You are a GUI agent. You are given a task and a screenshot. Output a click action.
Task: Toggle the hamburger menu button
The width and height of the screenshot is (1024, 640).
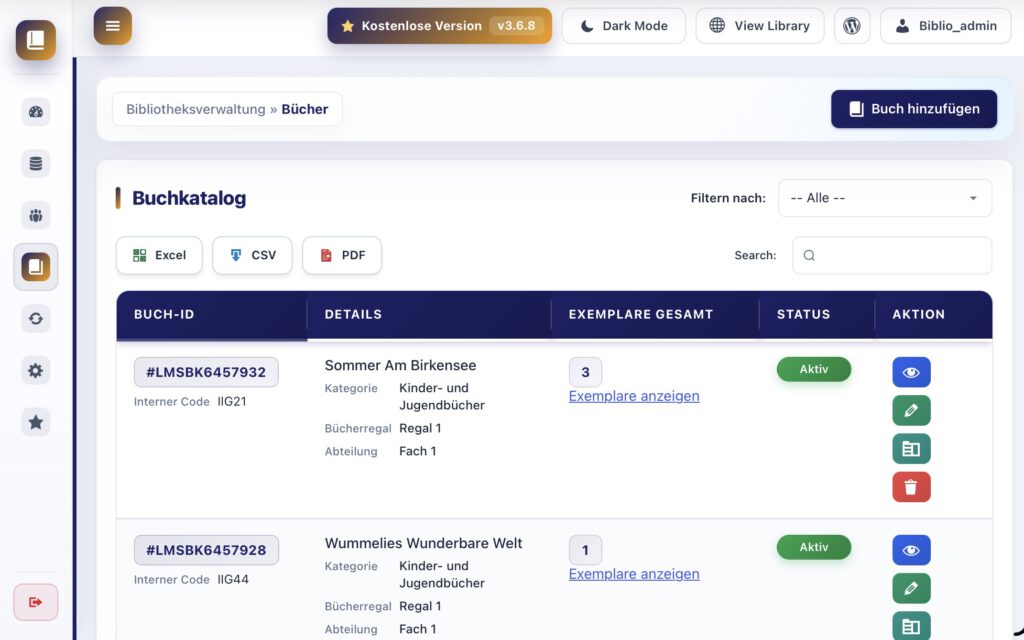[113, 26]
